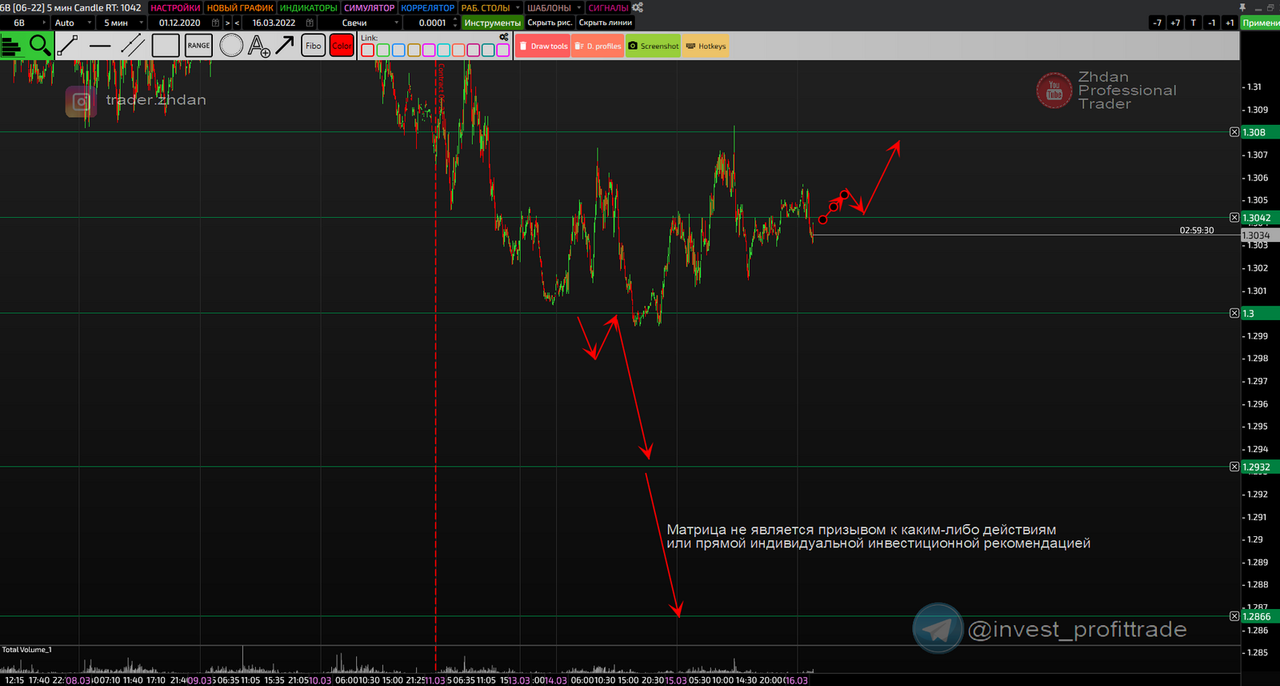The width and height of the screenshot is (1280, 686).
Task: Click the Hotkeys button
Action: pos(706,46)
